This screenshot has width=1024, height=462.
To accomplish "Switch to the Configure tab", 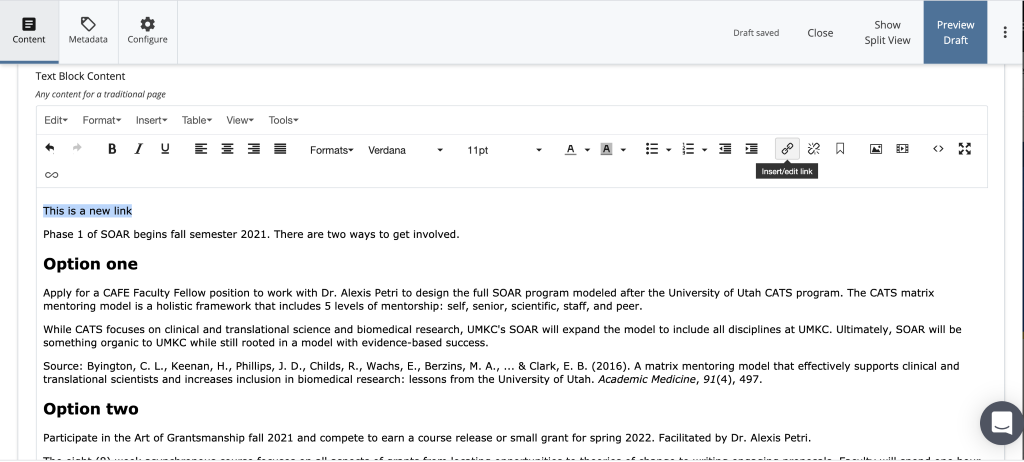I will (x=148, y=31).
